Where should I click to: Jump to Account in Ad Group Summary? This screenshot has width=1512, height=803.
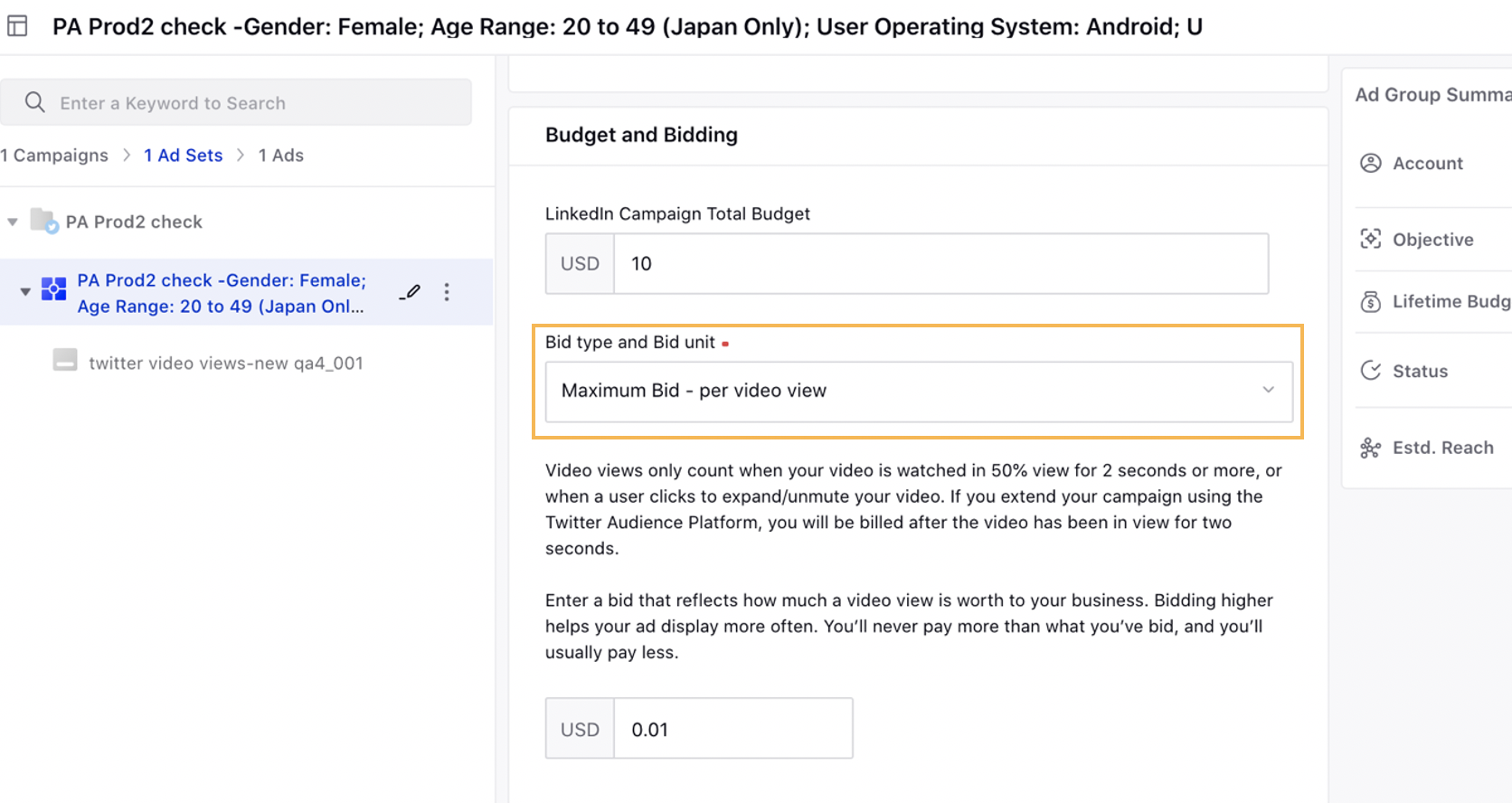coord(1428,163)
